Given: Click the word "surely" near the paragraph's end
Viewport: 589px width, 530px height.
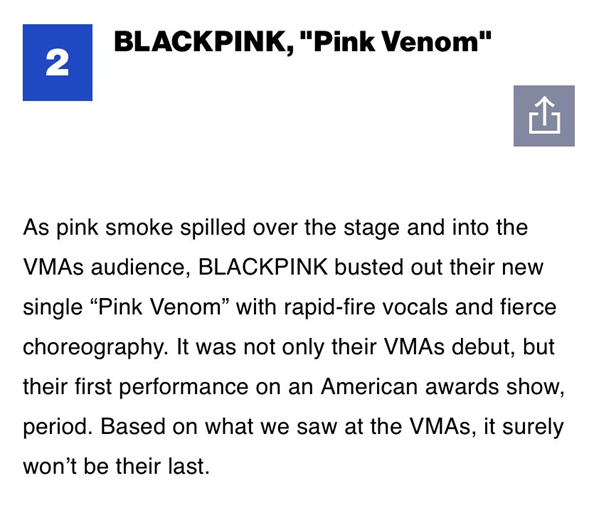Looking at the screenshot, I should pyautogui.click(x=533, y=427).
